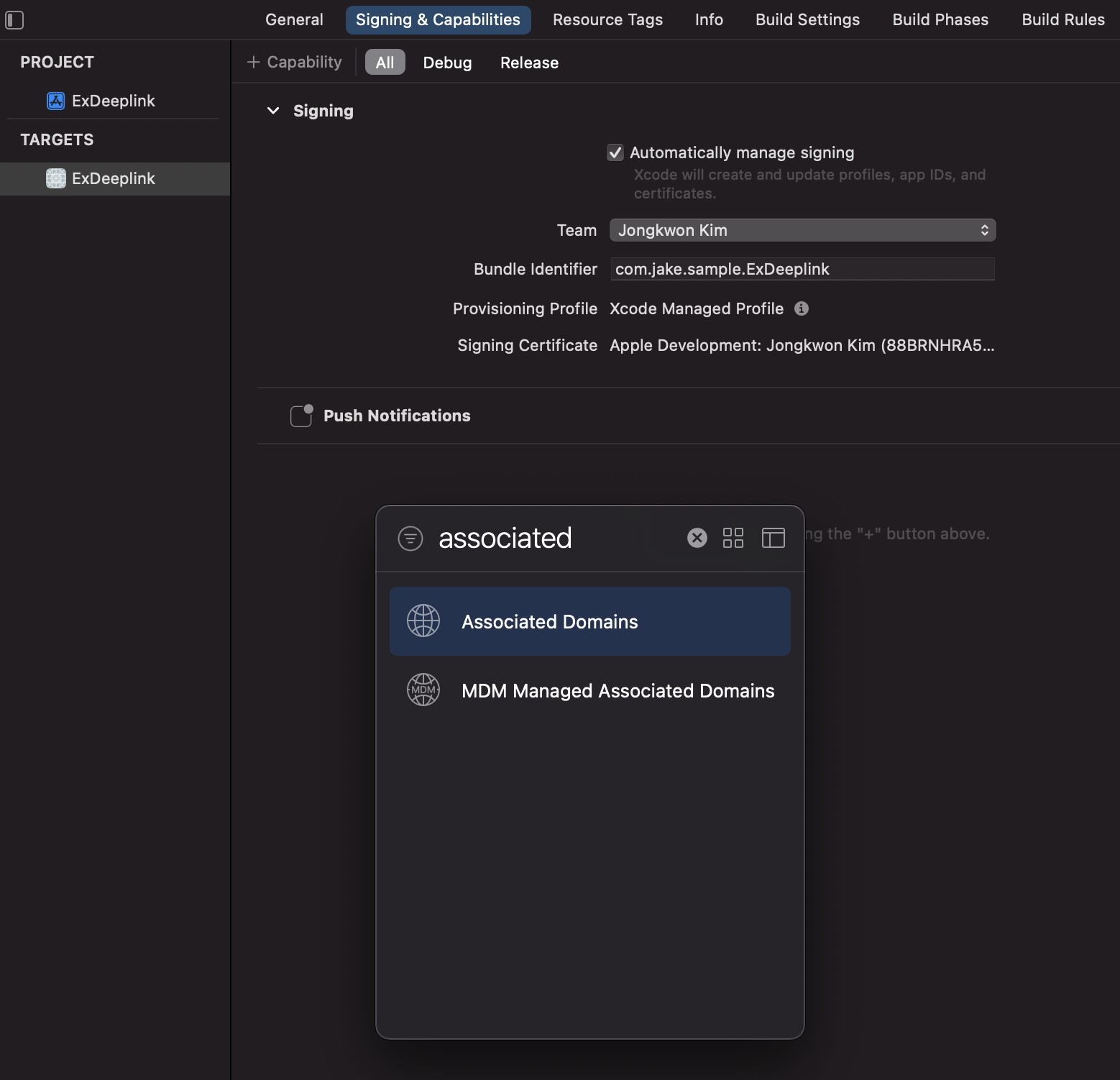Show capability details panel view
Screen dimensions: 1120x1080
(774, 538)
